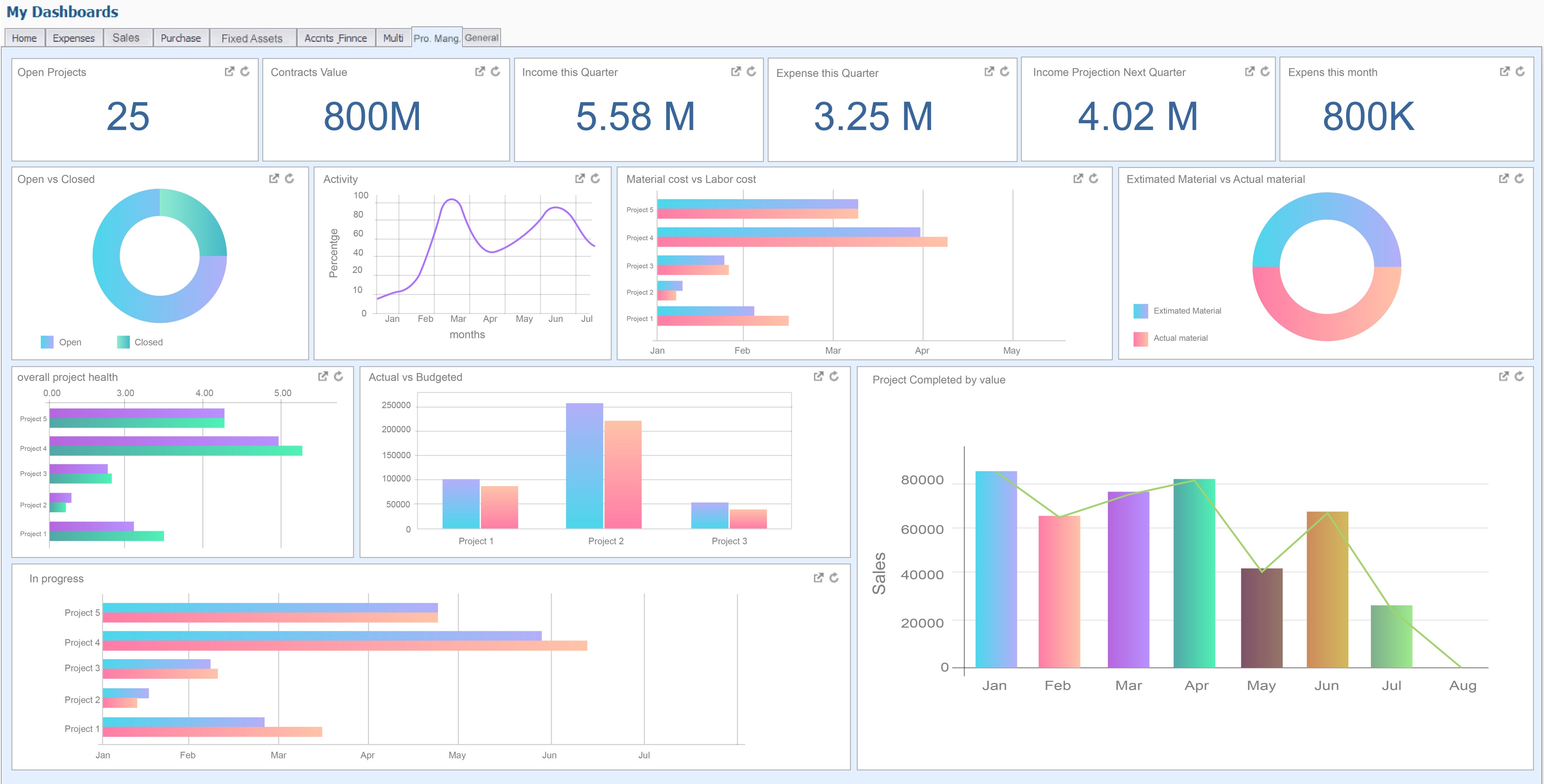The width and height of the screenshot is (1544, 784).
Task: Go to the Sales tab
Action: coord(126,37)
